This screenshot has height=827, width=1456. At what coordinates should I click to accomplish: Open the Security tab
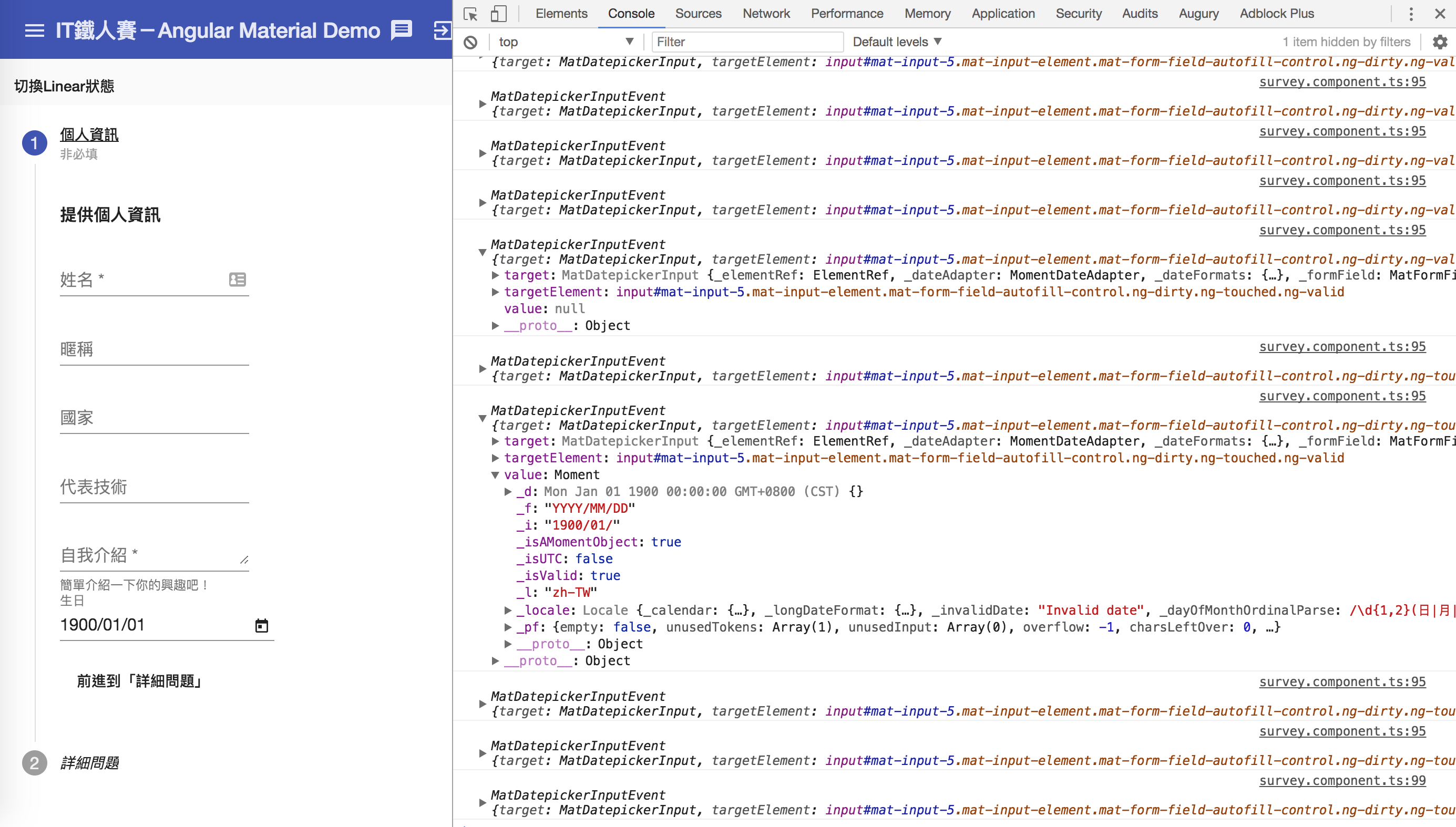point(1079,14)
